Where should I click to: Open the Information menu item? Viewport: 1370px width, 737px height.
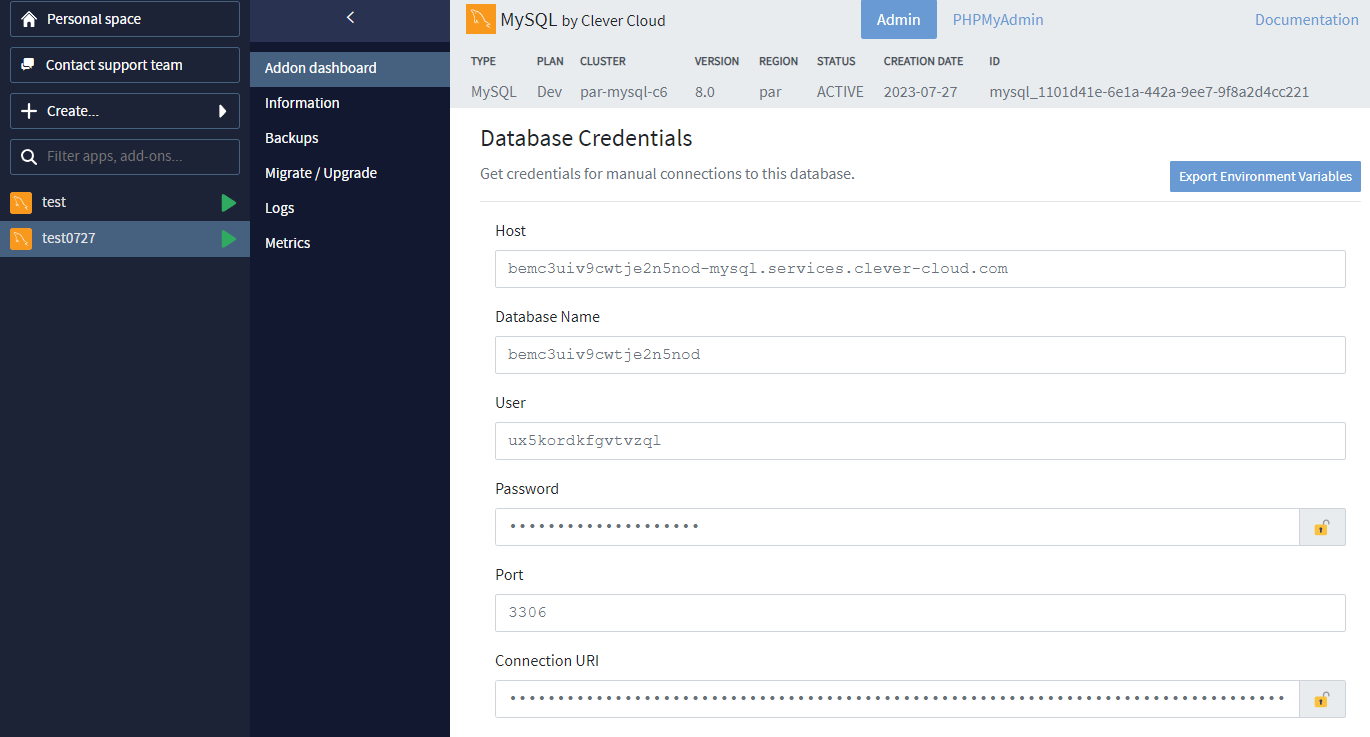click(350, 103)
